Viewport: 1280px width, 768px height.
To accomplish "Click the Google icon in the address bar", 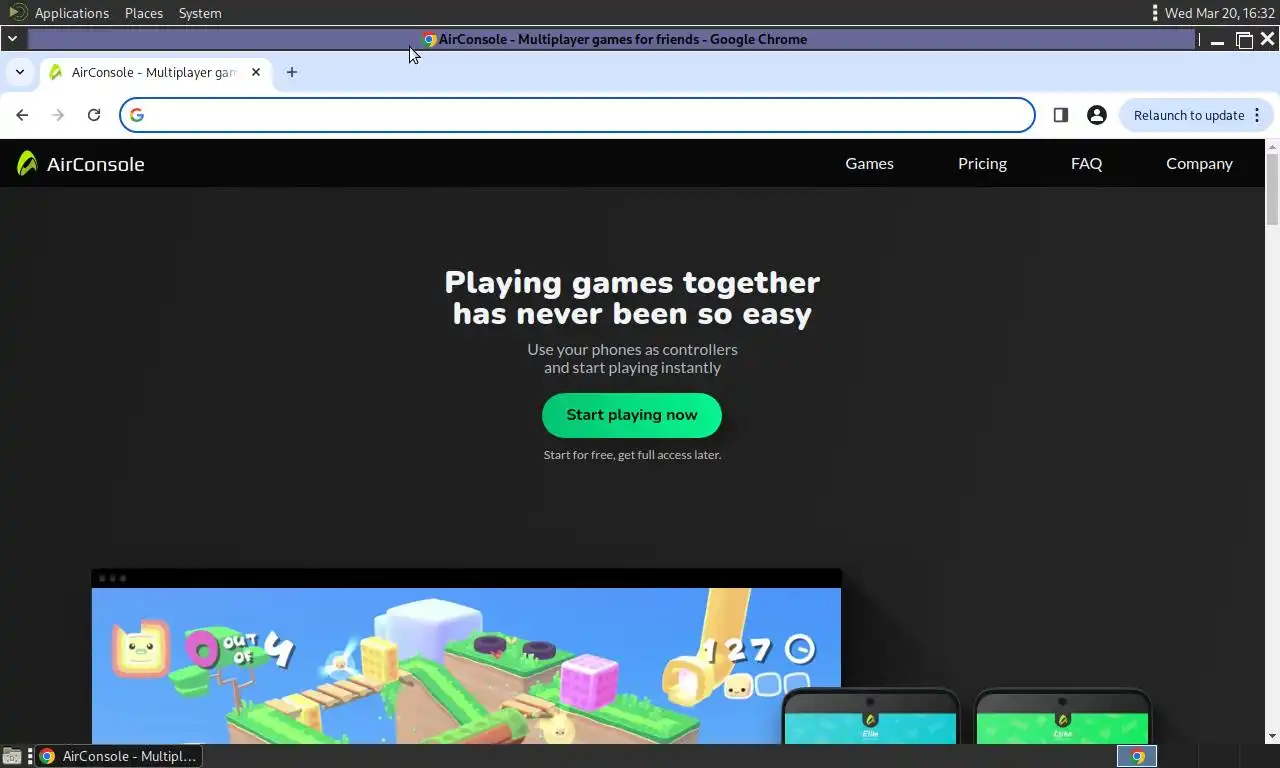I will click(137, 115).
